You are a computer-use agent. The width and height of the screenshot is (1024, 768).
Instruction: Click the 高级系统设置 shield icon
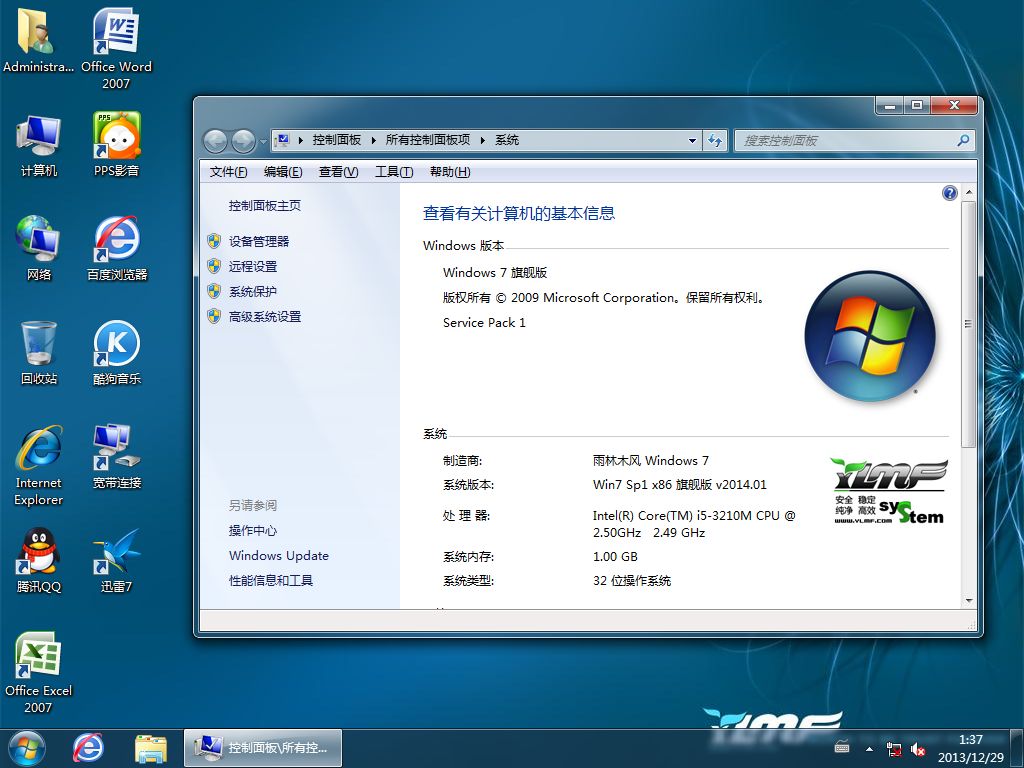coord(214,316)
